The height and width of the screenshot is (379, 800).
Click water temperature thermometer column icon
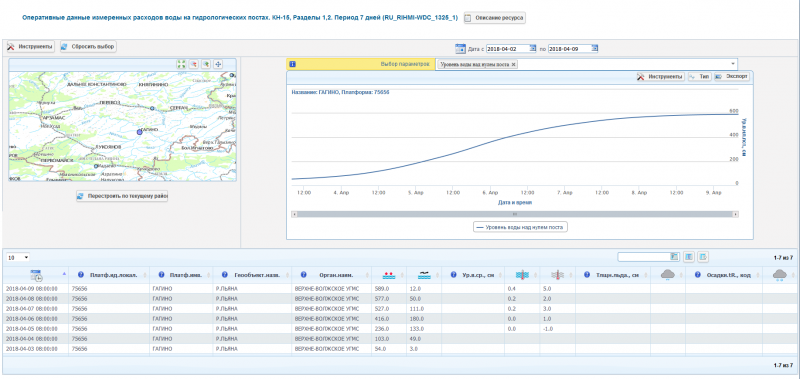click(522, 275)
